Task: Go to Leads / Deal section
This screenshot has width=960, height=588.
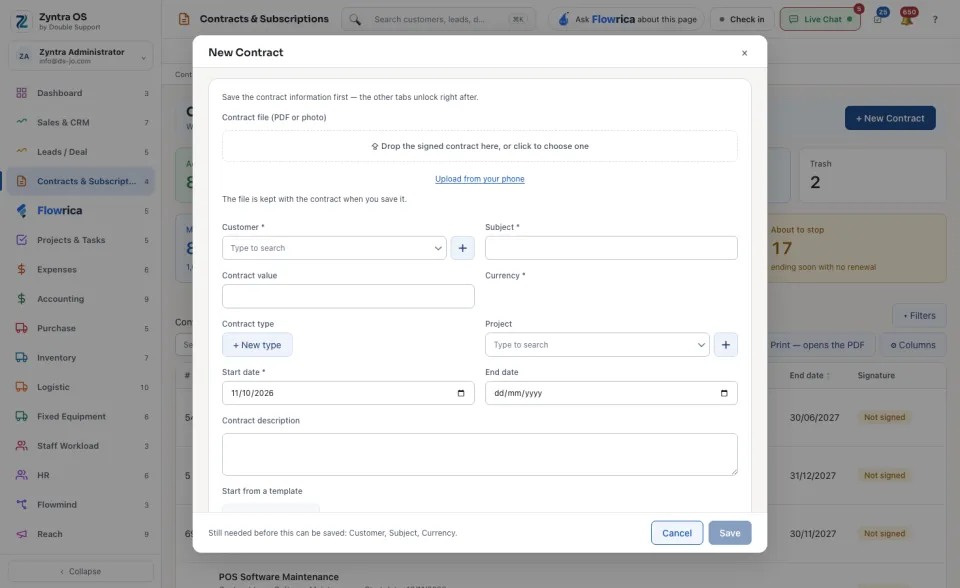Action: [x=81, y=152]
